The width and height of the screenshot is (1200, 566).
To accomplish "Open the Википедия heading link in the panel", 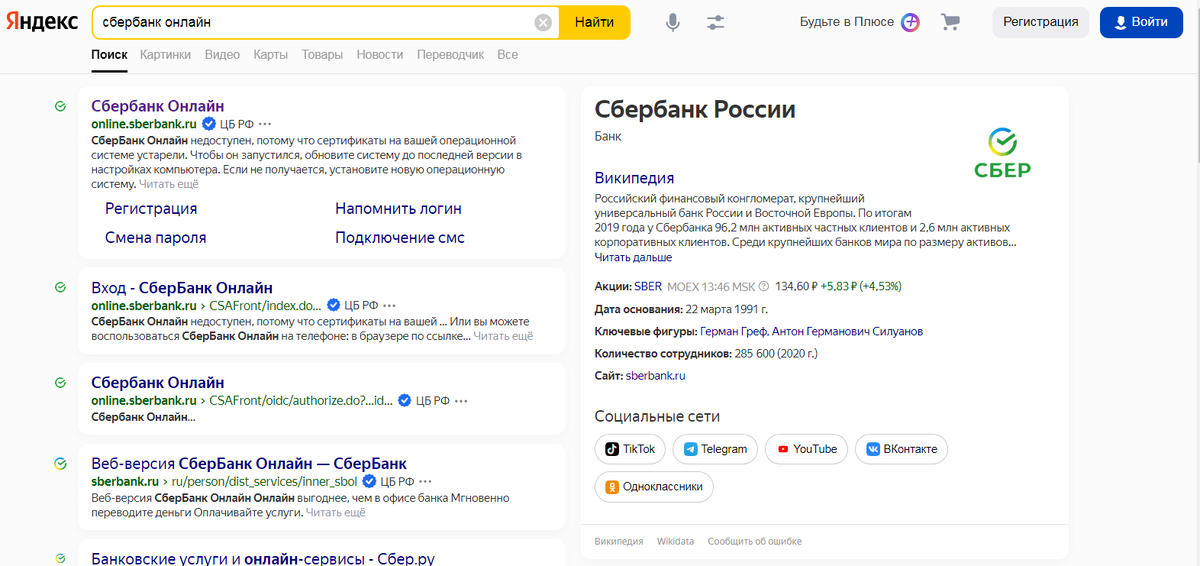I will pos(634,178).
